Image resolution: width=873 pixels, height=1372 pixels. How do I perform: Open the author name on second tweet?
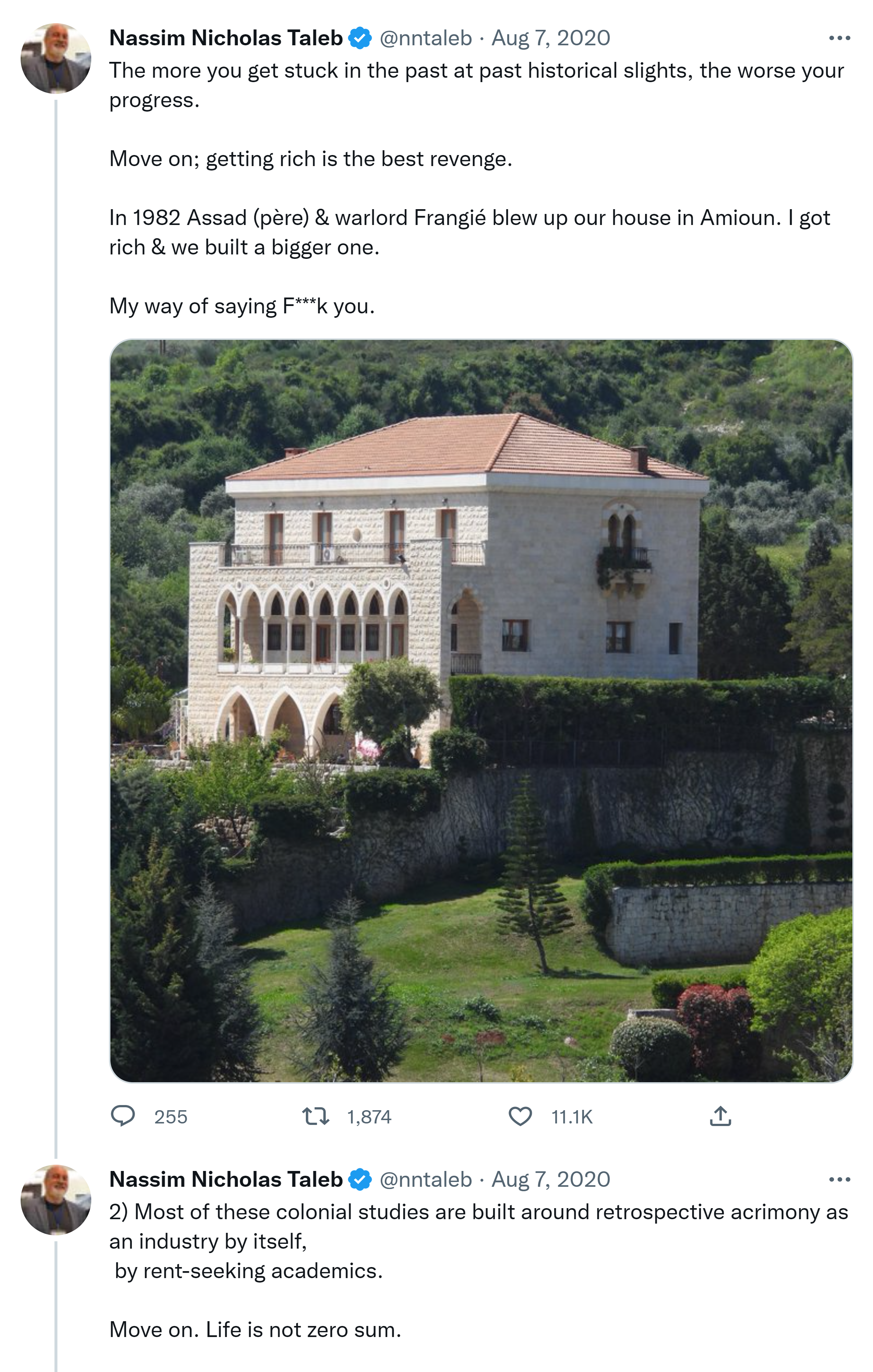226,1179
